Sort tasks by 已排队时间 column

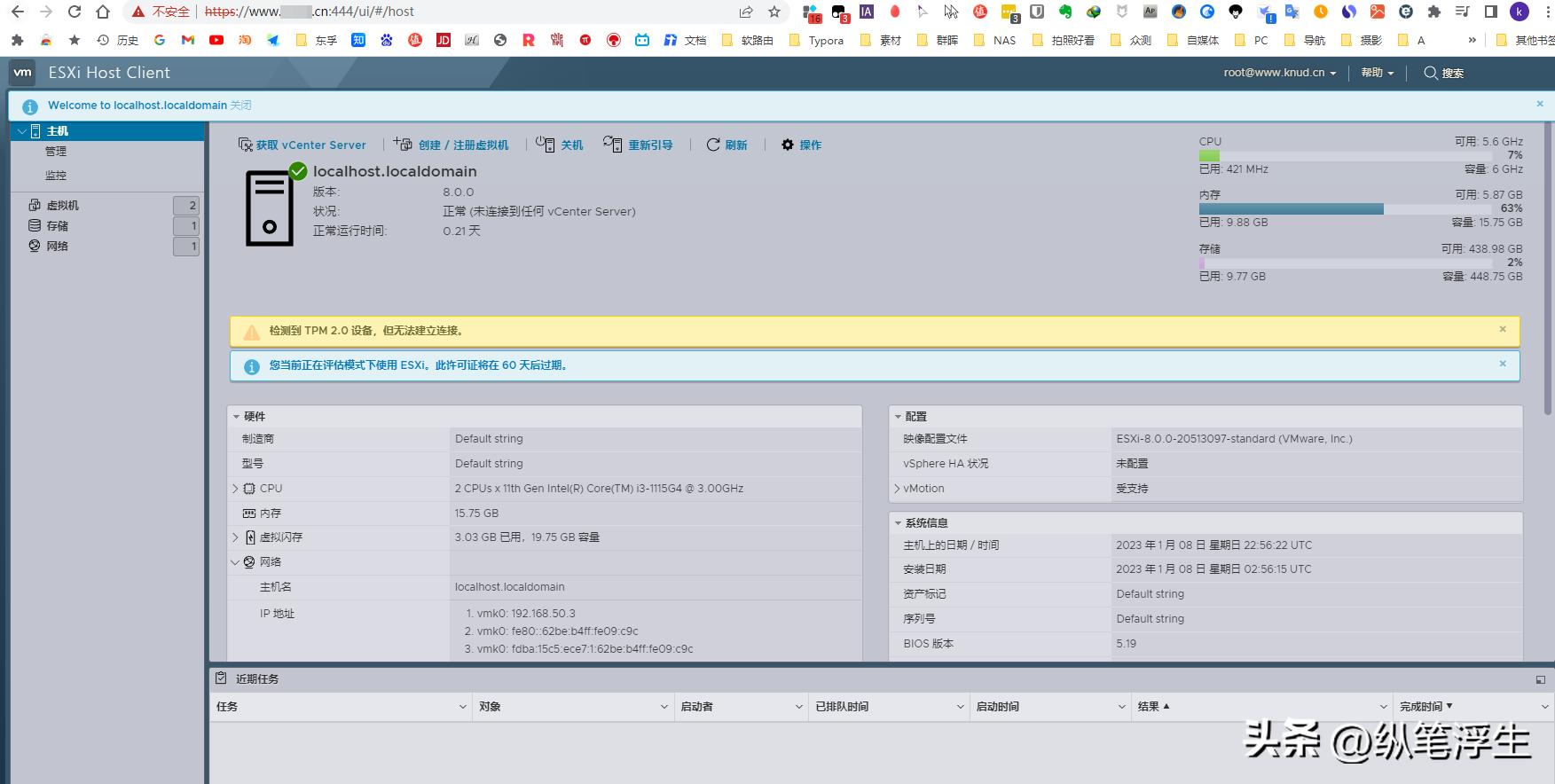pyautogui.click(x=842, y=707)
